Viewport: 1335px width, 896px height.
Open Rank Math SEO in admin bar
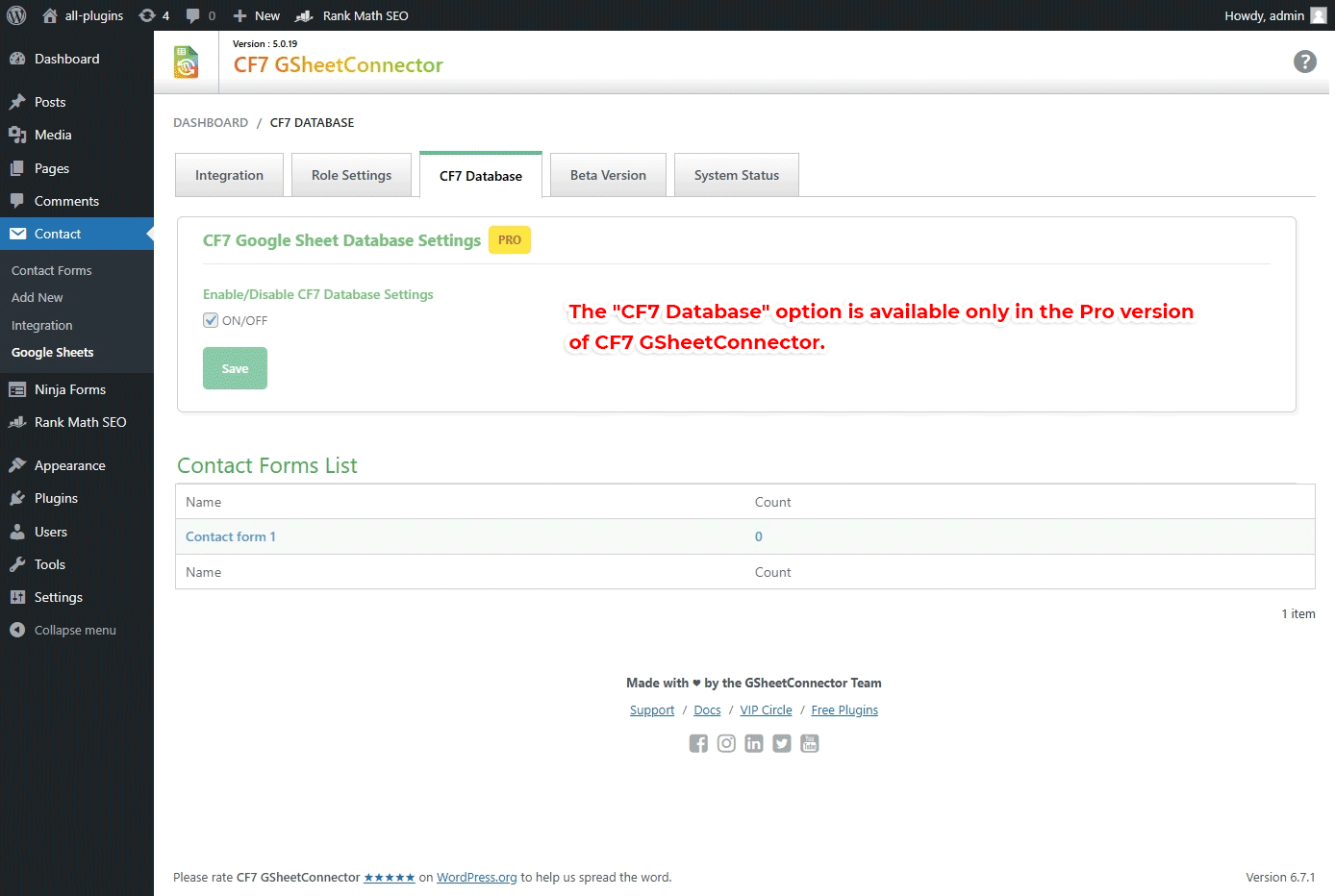(x=352, y=15)
